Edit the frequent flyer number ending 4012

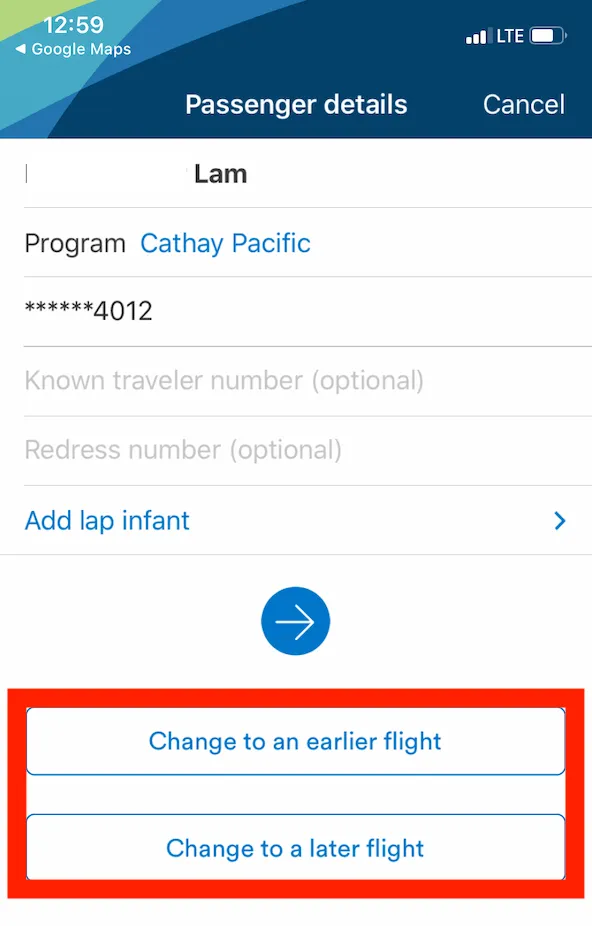click(x=308, y=311)
